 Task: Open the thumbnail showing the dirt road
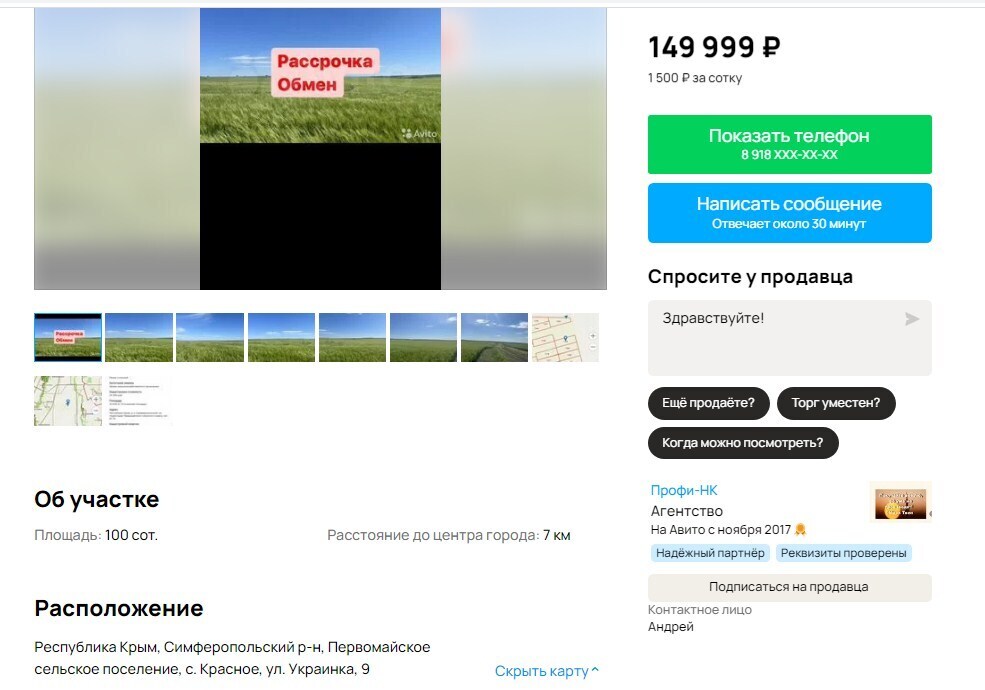[494, 337]
